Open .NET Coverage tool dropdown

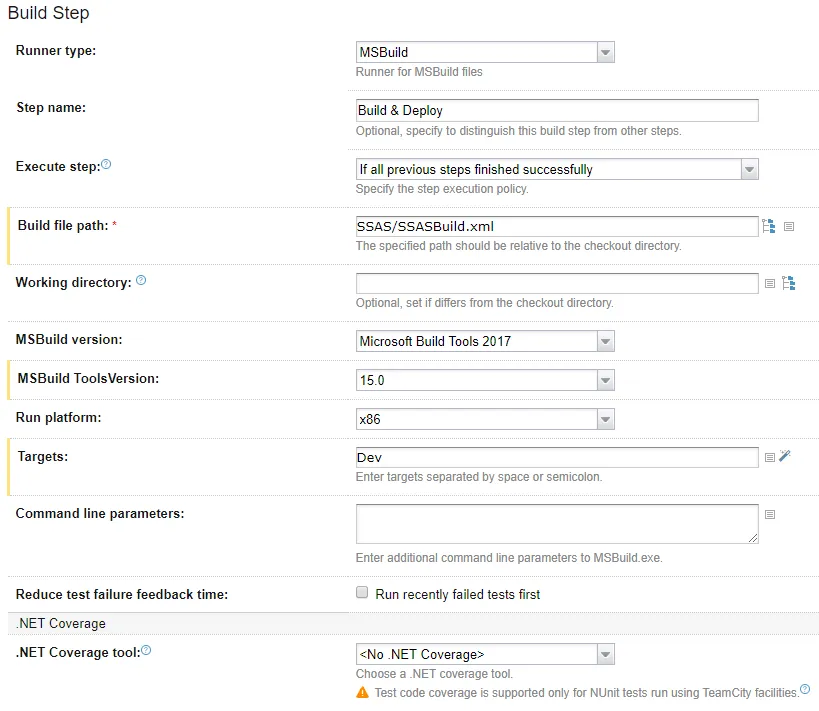click(485, 655)
